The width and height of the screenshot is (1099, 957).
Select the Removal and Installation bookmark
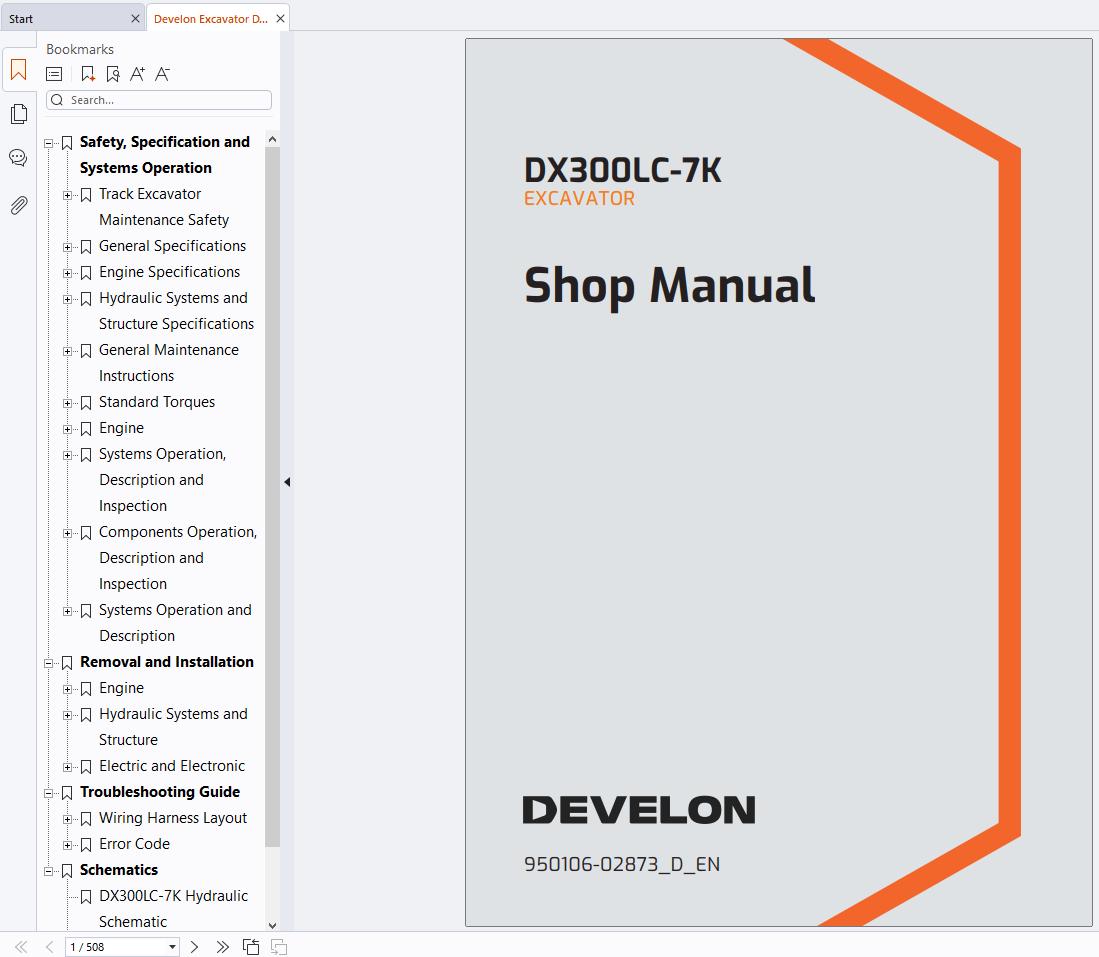click(167, 662)
